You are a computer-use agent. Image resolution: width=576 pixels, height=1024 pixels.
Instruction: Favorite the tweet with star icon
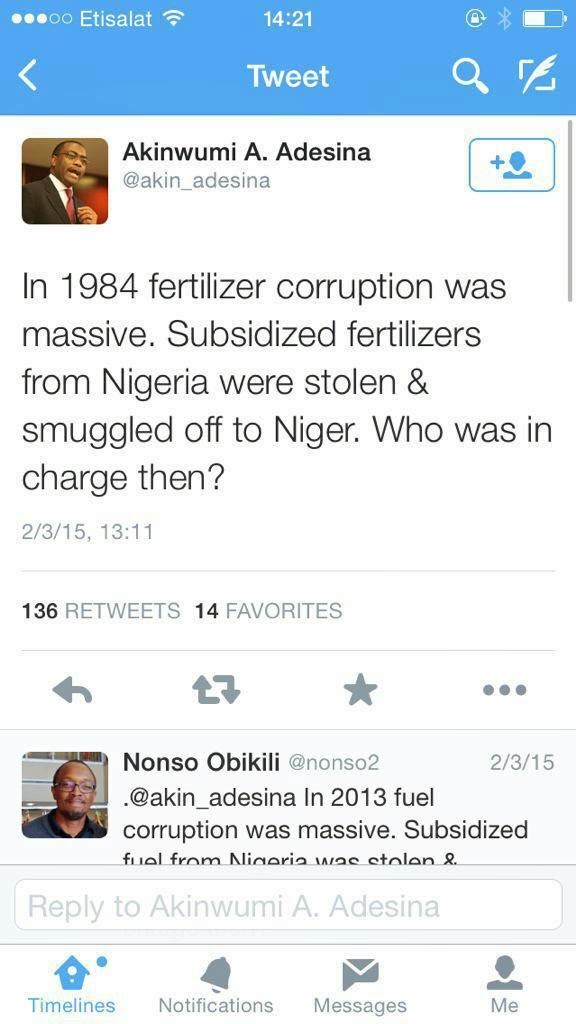click(361, 690)
